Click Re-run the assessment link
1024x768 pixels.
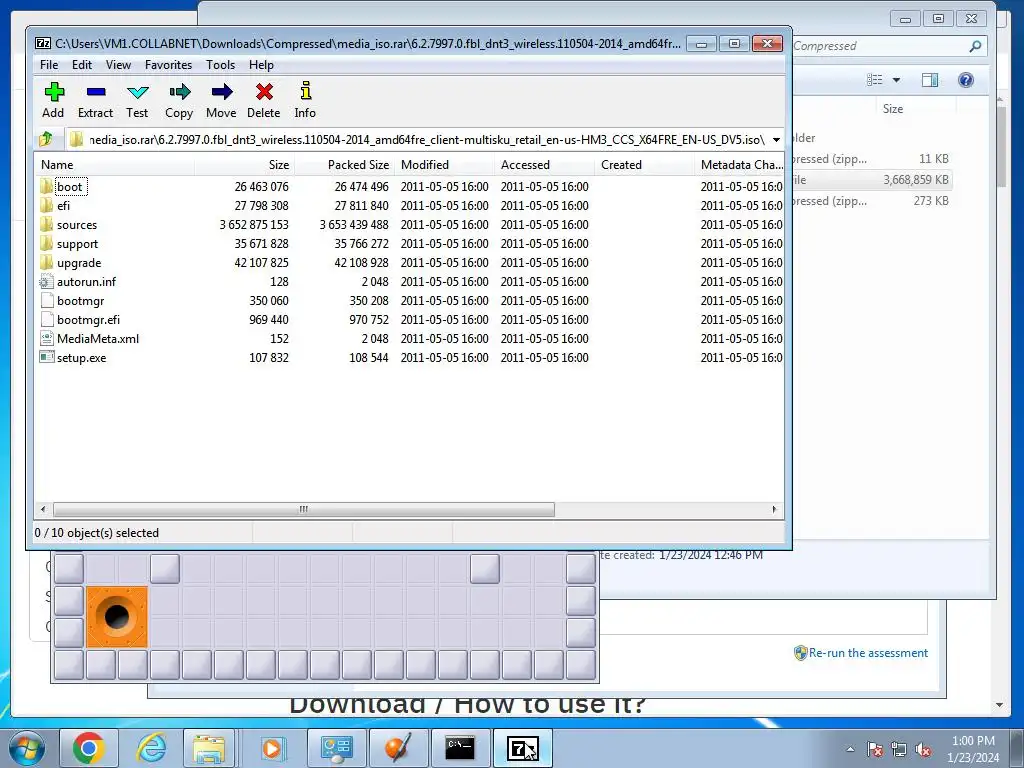pyautogui.click(x=868, y=652)
